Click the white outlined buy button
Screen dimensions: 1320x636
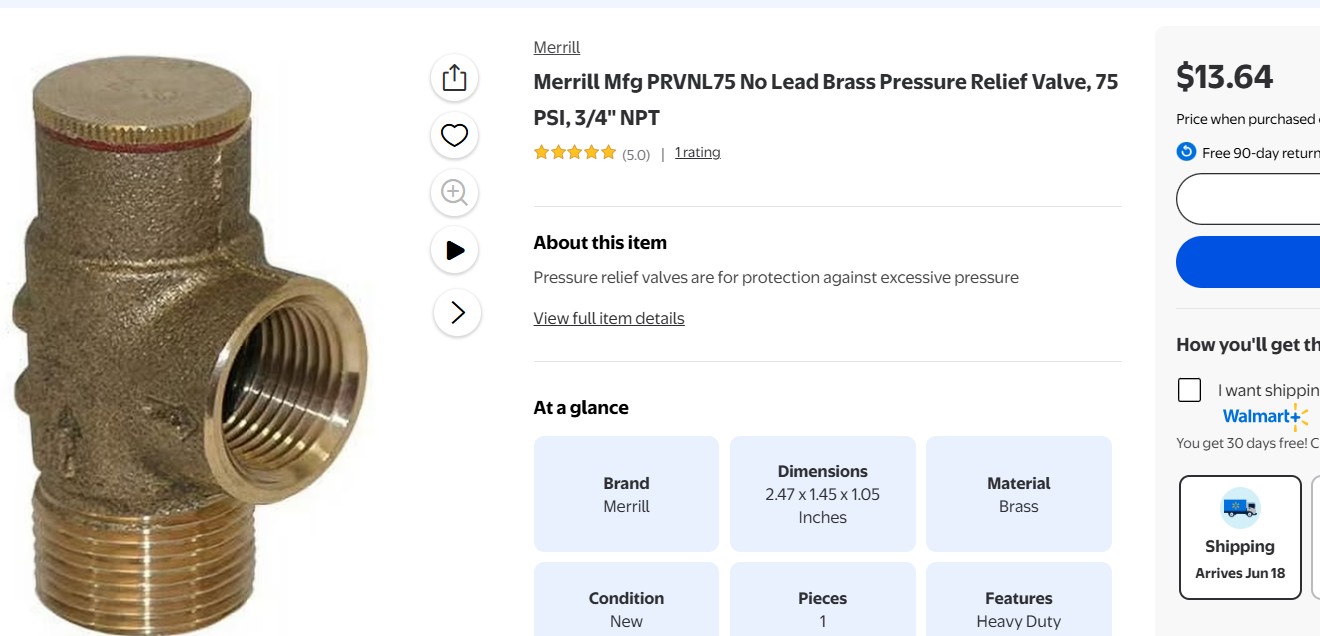[x=1250, y=199]
